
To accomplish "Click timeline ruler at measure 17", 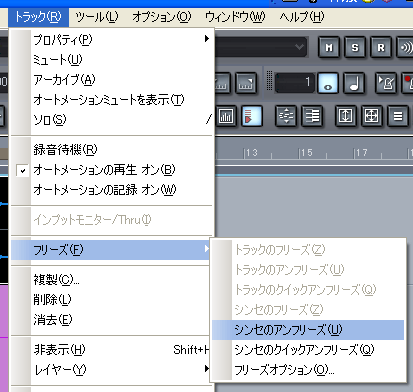I will (361, 153).
